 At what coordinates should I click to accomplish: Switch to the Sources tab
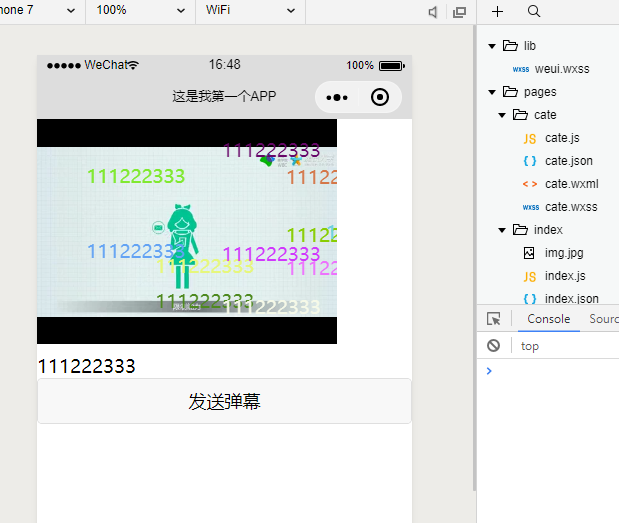coord(603,319)
